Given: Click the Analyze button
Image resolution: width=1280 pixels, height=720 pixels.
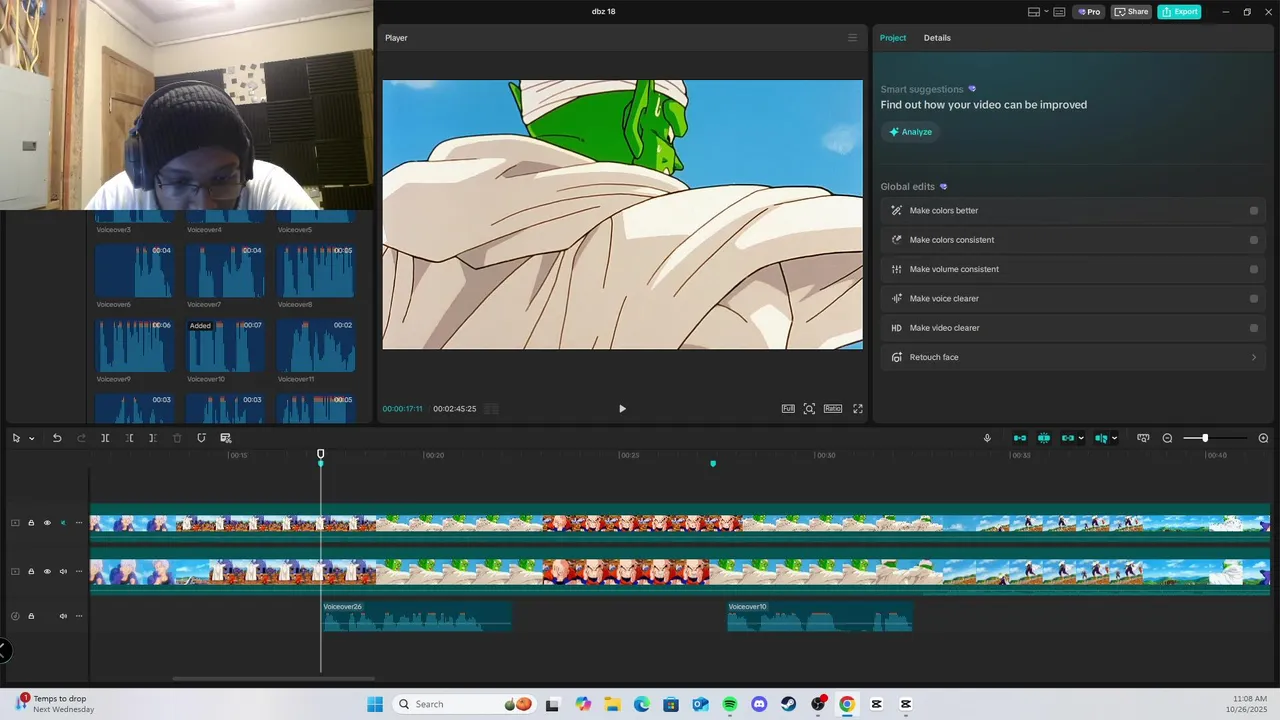Looking at the screenshot, I should pos(910,132).
